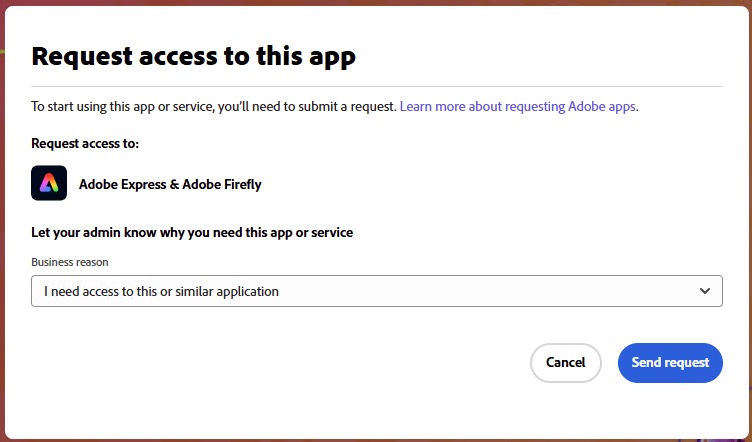Submit with the Send request button
Image resolution: width=752 pixels, height=442 pixels.
(670, 362)
